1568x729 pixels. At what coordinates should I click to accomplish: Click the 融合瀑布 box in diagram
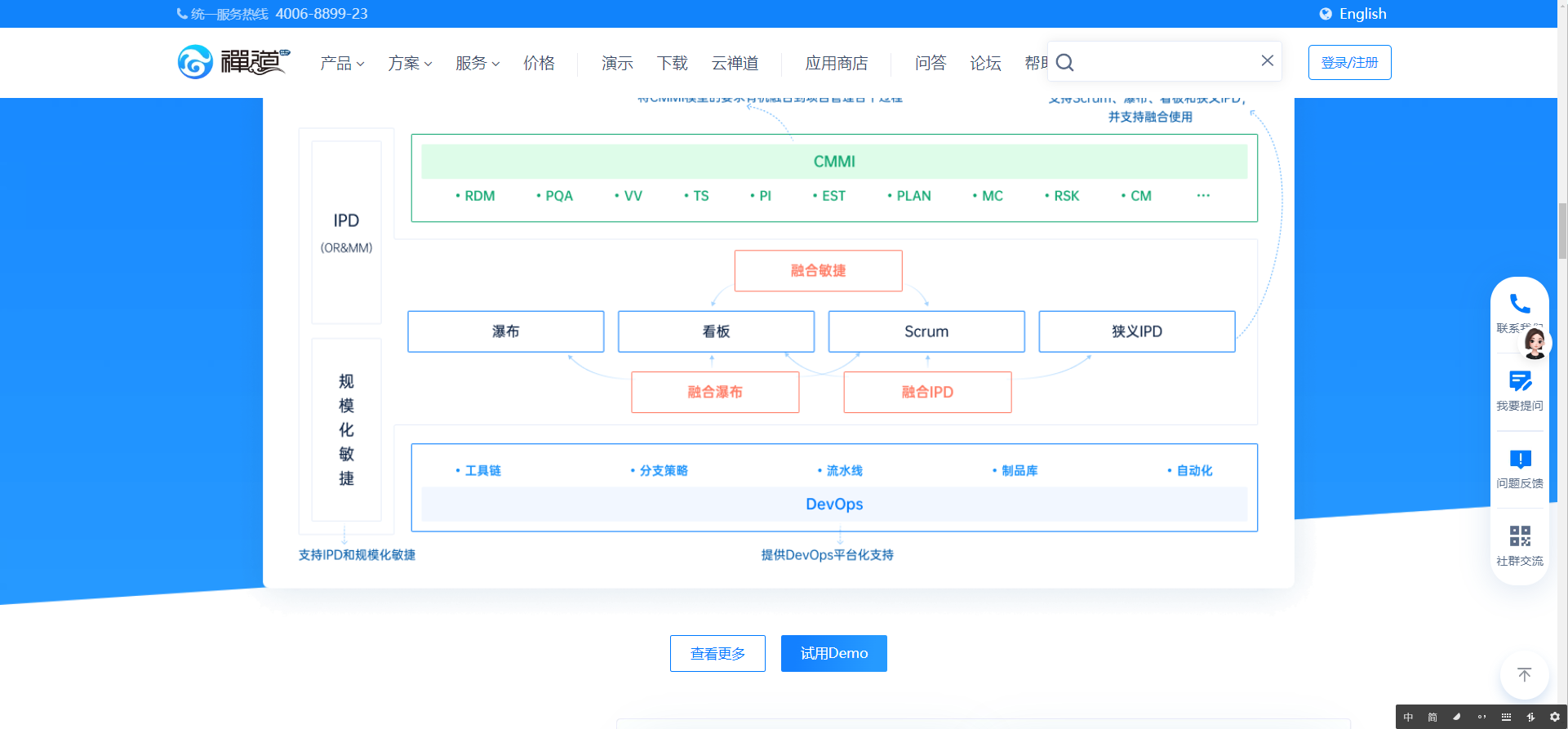pyautogui.click(x=715, y=392)
